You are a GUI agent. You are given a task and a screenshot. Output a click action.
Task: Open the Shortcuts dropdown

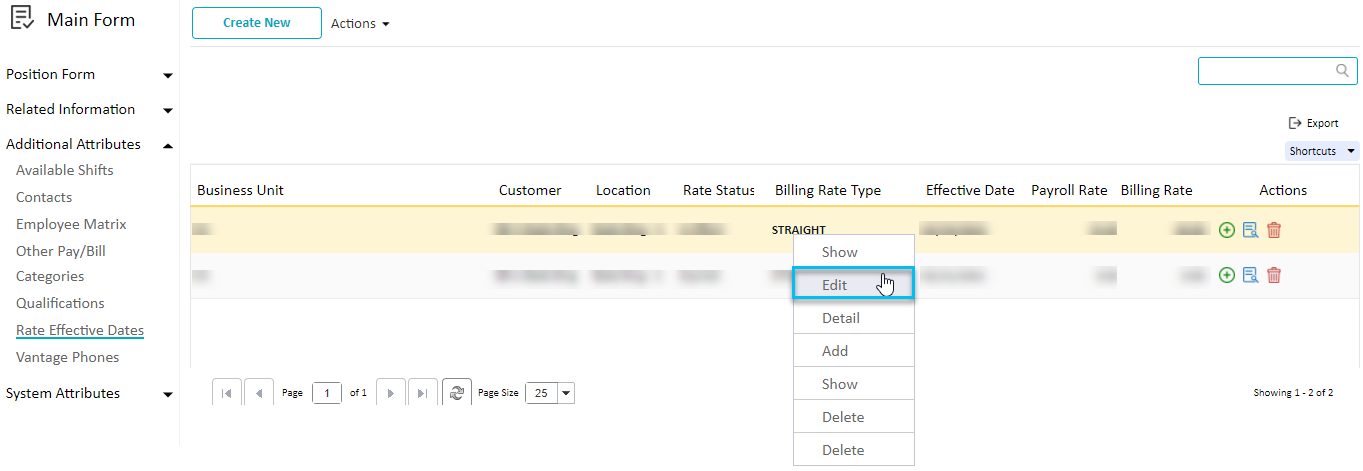pyautogui.click(x=1322, y=151)
